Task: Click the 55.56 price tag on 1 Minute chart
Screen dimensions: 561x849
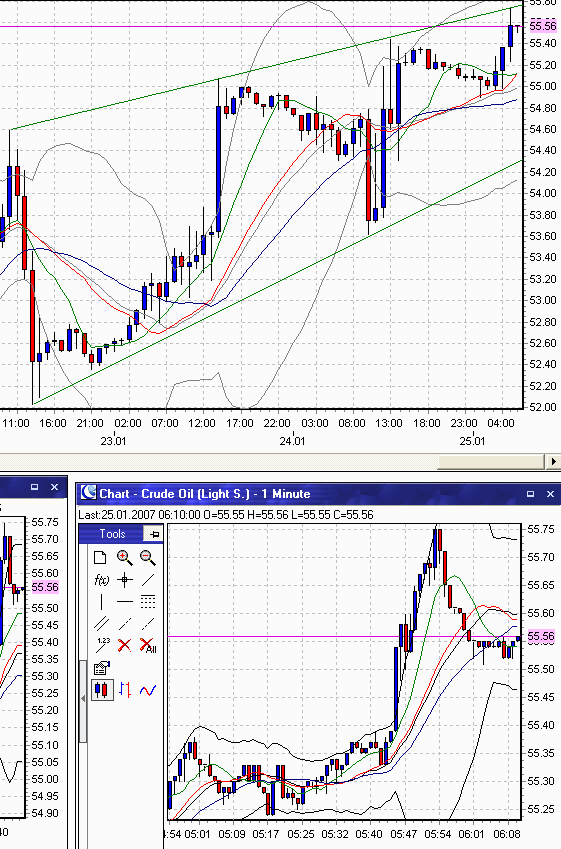Action: tap(542, 636)
